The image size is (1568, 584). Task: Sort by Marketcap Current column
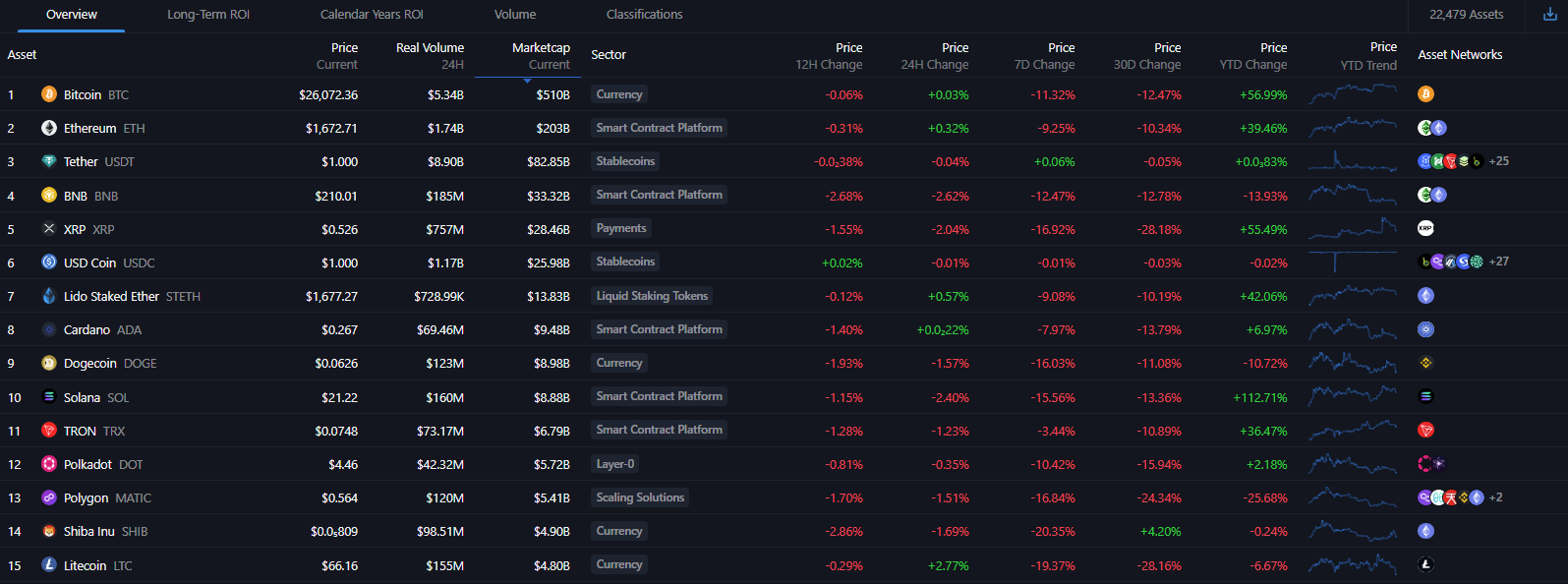tap(540, 56)
